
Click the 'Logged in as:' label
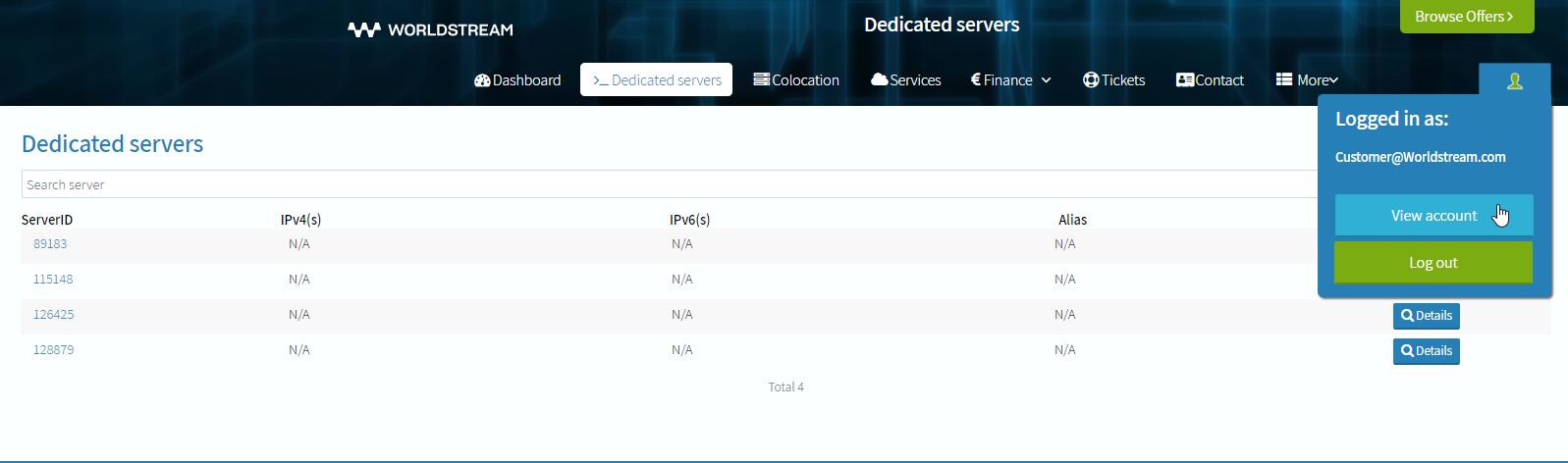(x=1391, y=119)
